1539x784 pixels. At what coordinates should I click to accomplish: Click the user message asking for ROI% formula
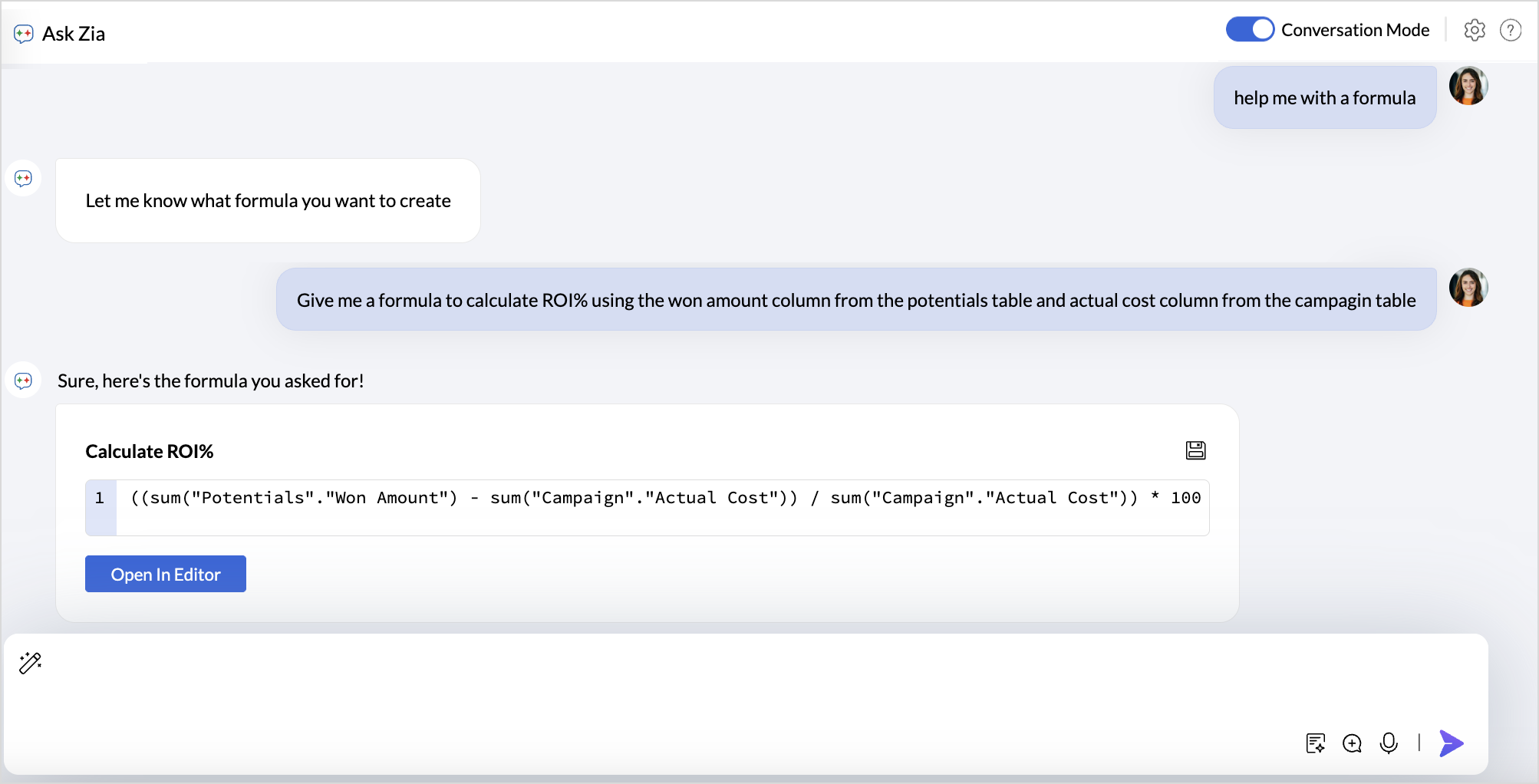[855, 300]
